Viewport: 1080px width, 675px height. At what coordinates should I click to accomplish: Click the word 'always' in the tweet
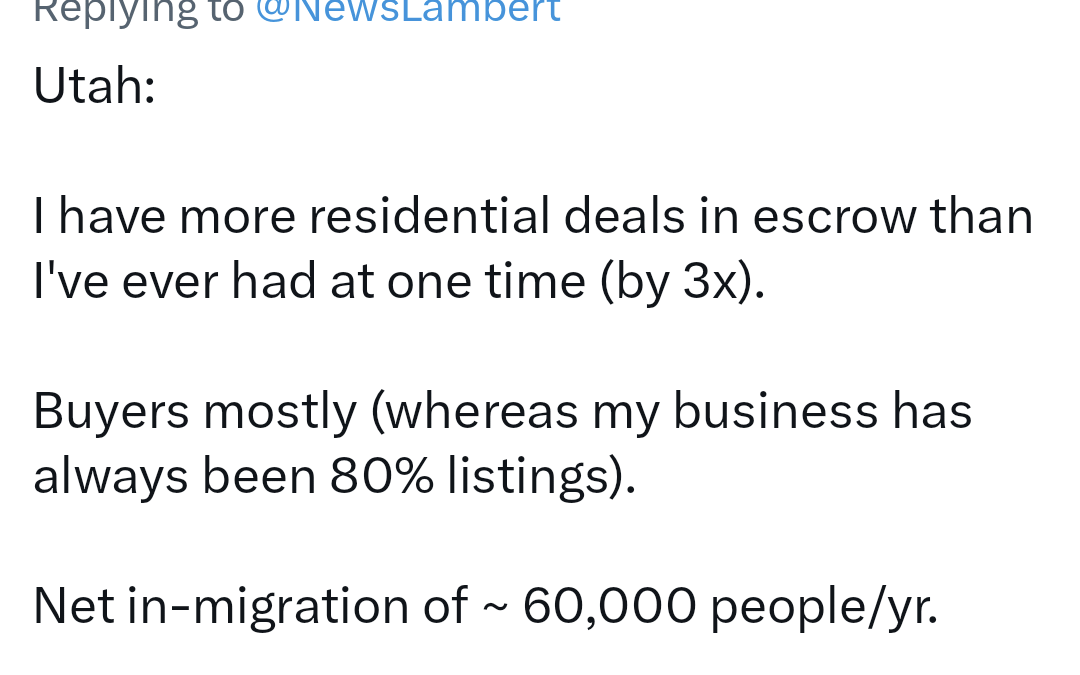(110, 477)
